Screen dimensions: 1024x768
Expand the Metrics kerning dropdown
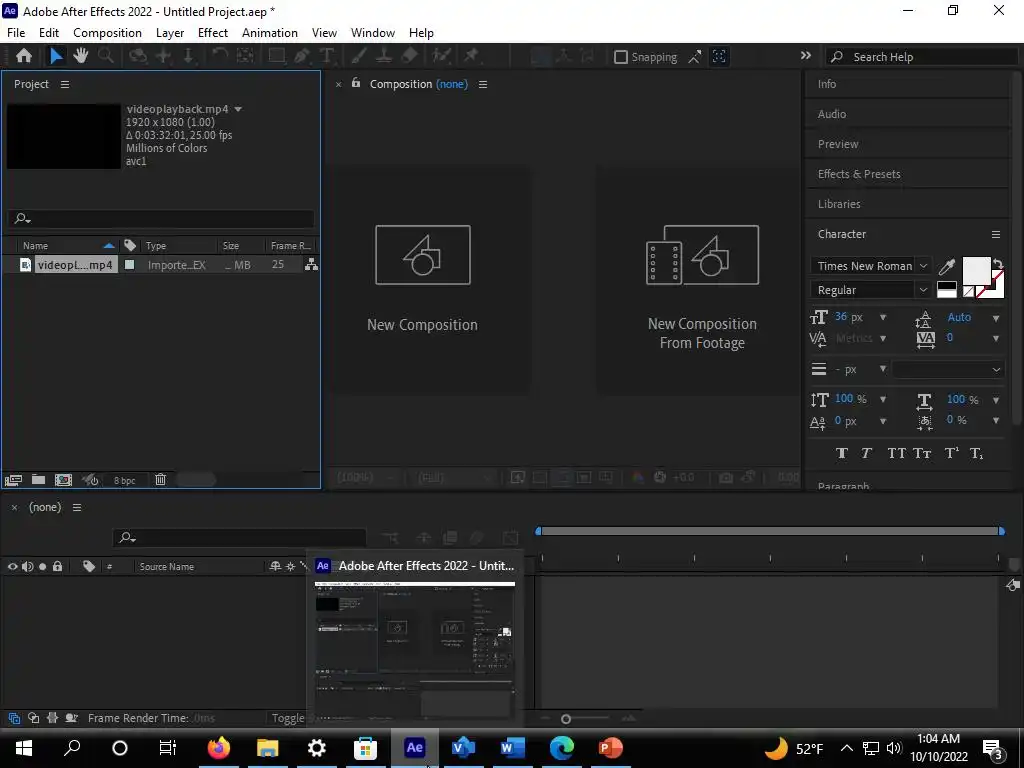pos(883,338)
